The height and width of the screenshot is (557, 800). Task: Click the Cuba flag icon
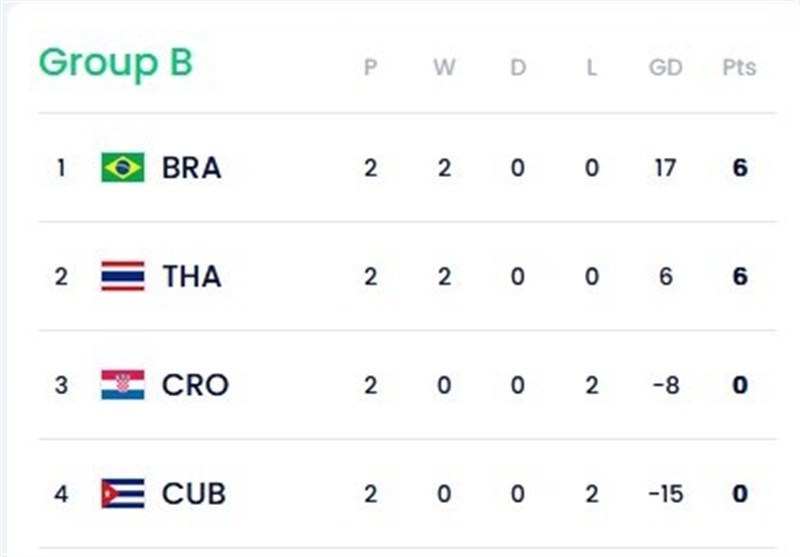[x=122, y=493]
